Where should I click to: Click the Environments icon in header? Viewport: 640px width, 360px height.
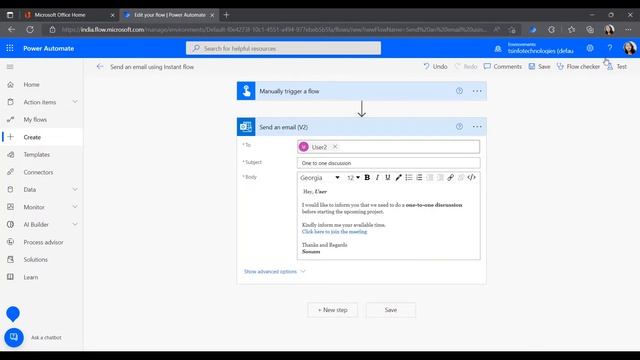(498, 49)
